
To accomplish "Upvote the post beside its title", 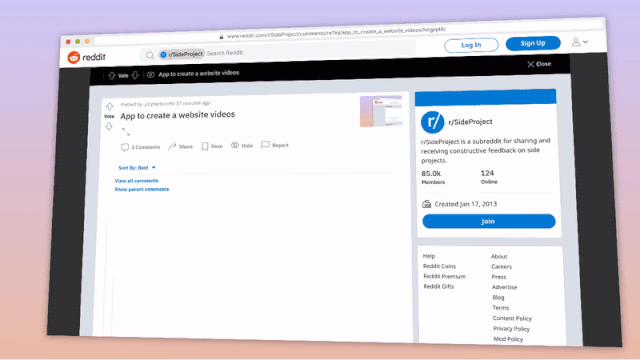I will (x=109, y=107).
